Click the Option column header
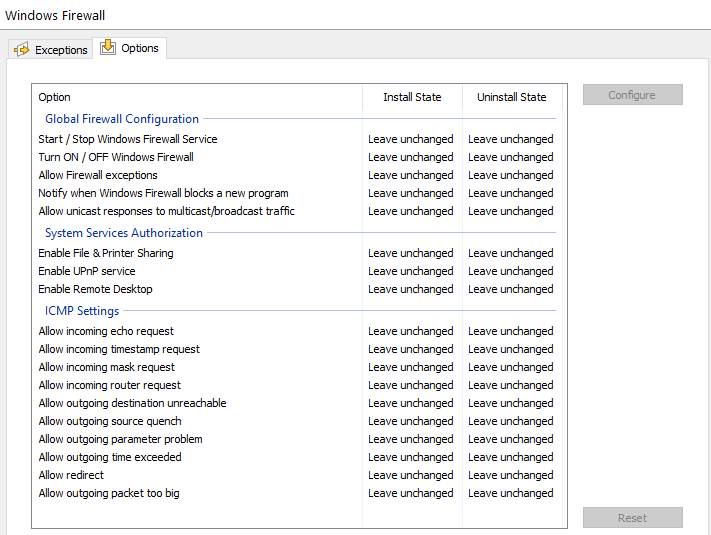711x535 pixels. 197,97
